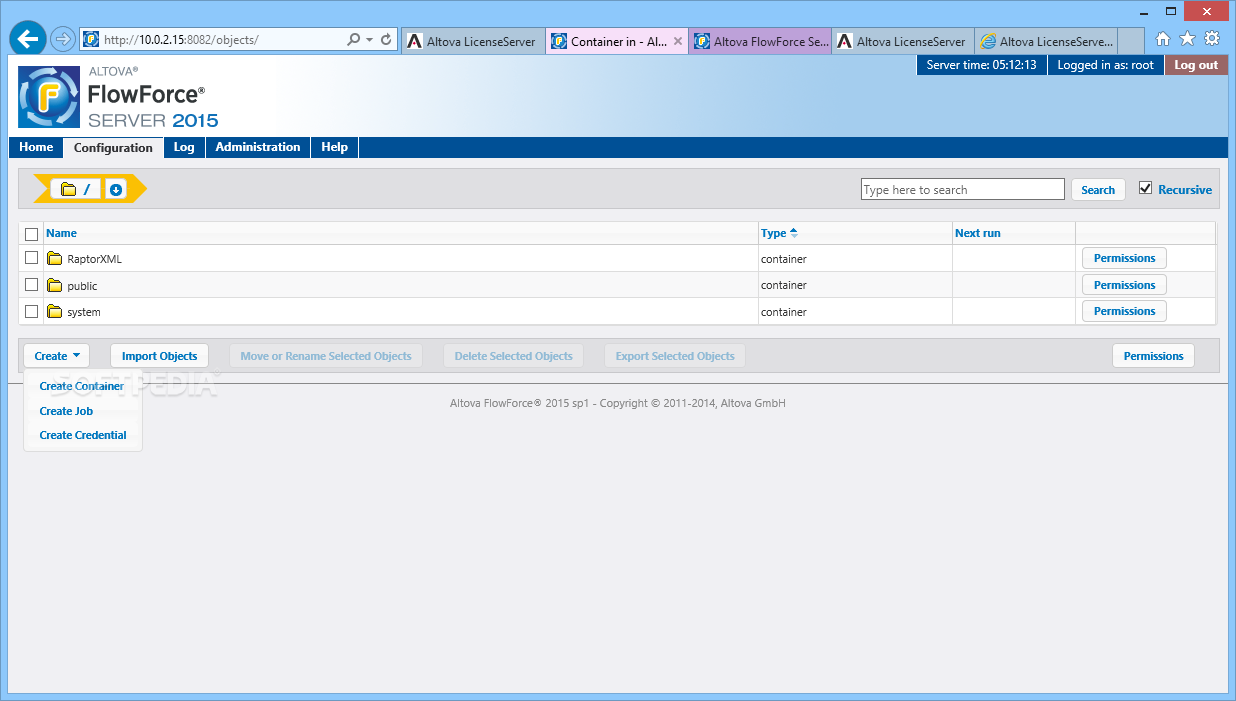Screen dimensions: 1236x701
Task: Click the FlowForce Server logo icon
Action: pyautogui.click(x=49, y=97)
